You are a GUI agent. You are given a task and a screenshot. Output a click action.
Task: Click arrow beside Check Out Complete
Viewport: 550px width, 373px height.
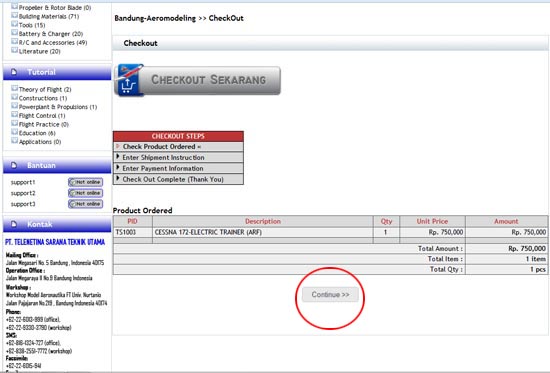tap(118, 178)
